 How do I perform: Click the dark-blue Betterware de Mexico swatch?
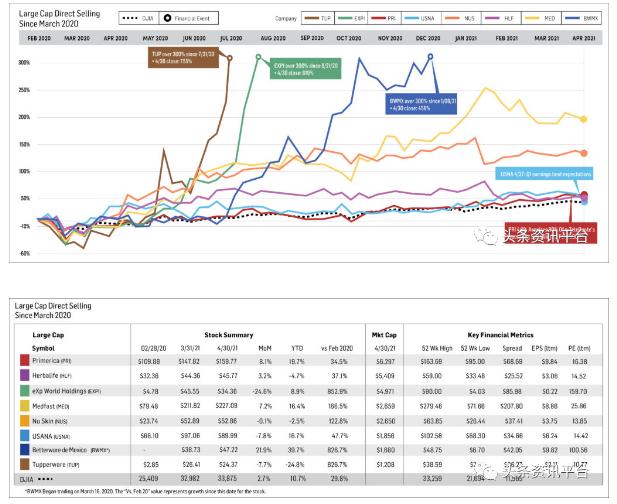click(24, 450)
